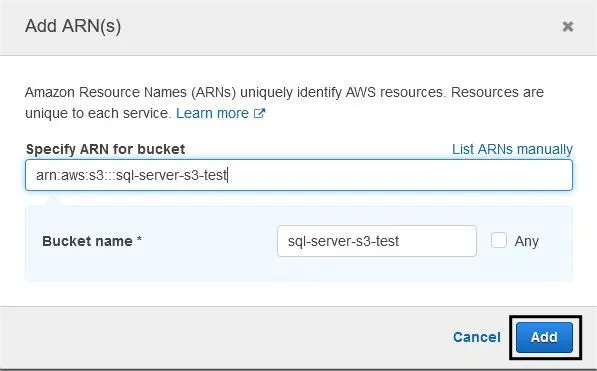
Task: Close the Add ARN(s) dialog with X
Action: (568, 26)
